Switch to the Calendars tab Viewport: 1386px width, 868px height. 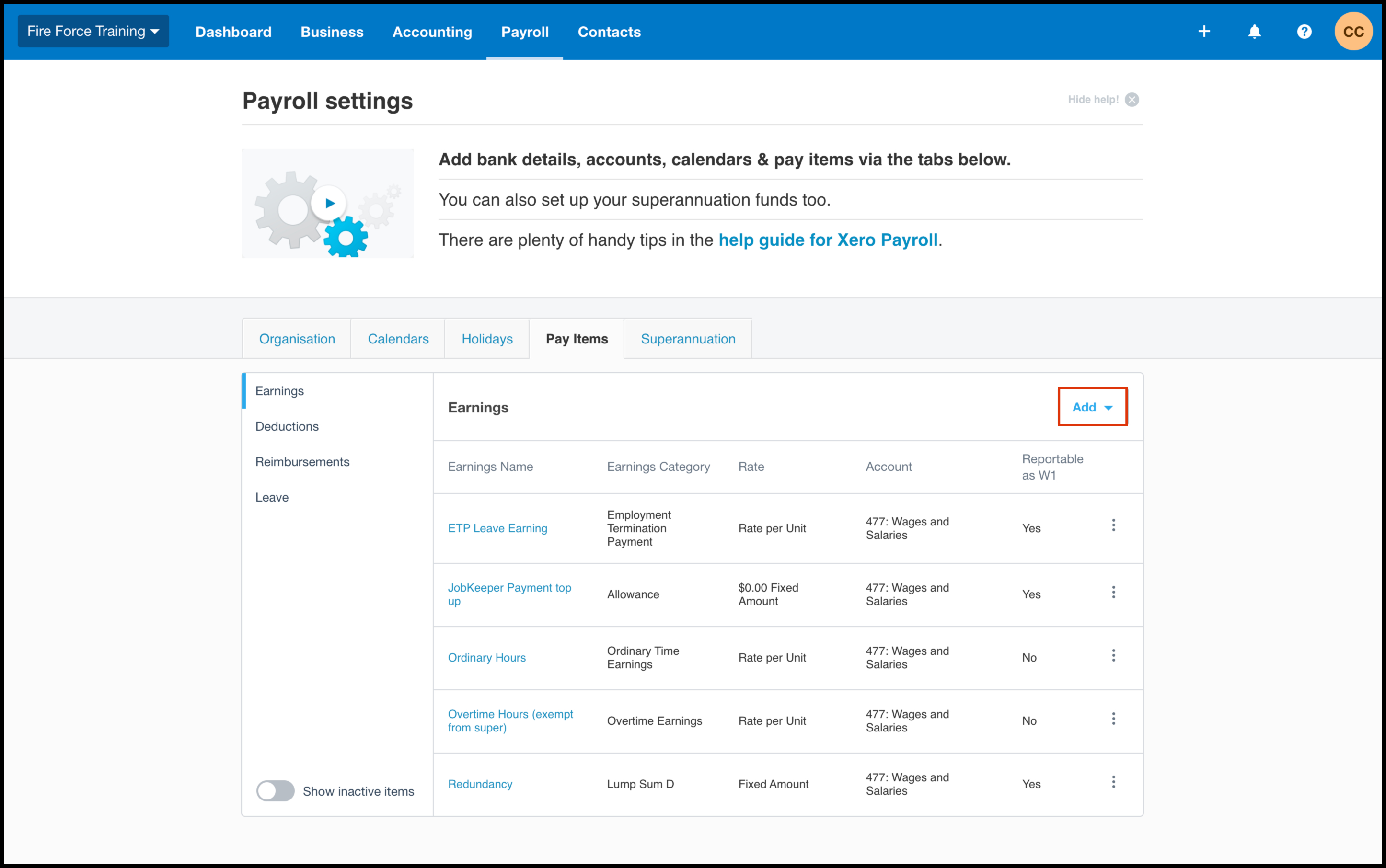coord(398,339)
